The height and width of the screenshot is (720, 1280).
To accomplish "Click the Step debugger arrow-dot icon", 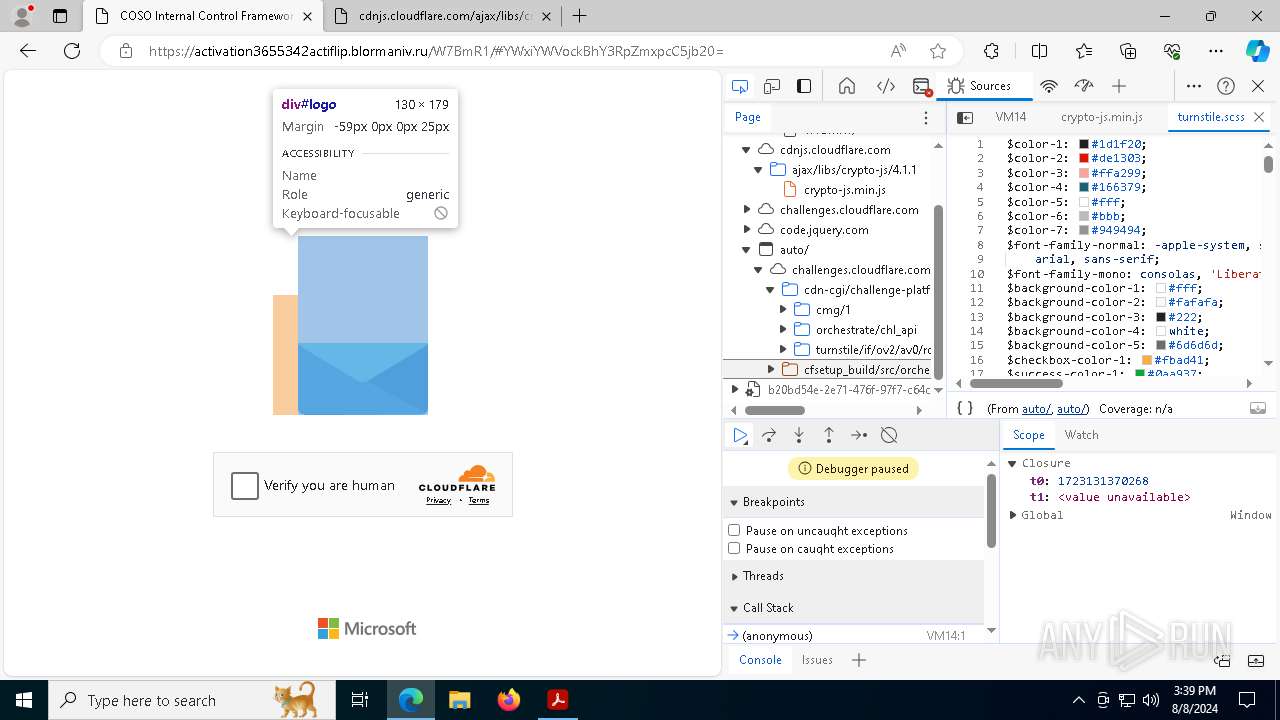I will [859, 435].
